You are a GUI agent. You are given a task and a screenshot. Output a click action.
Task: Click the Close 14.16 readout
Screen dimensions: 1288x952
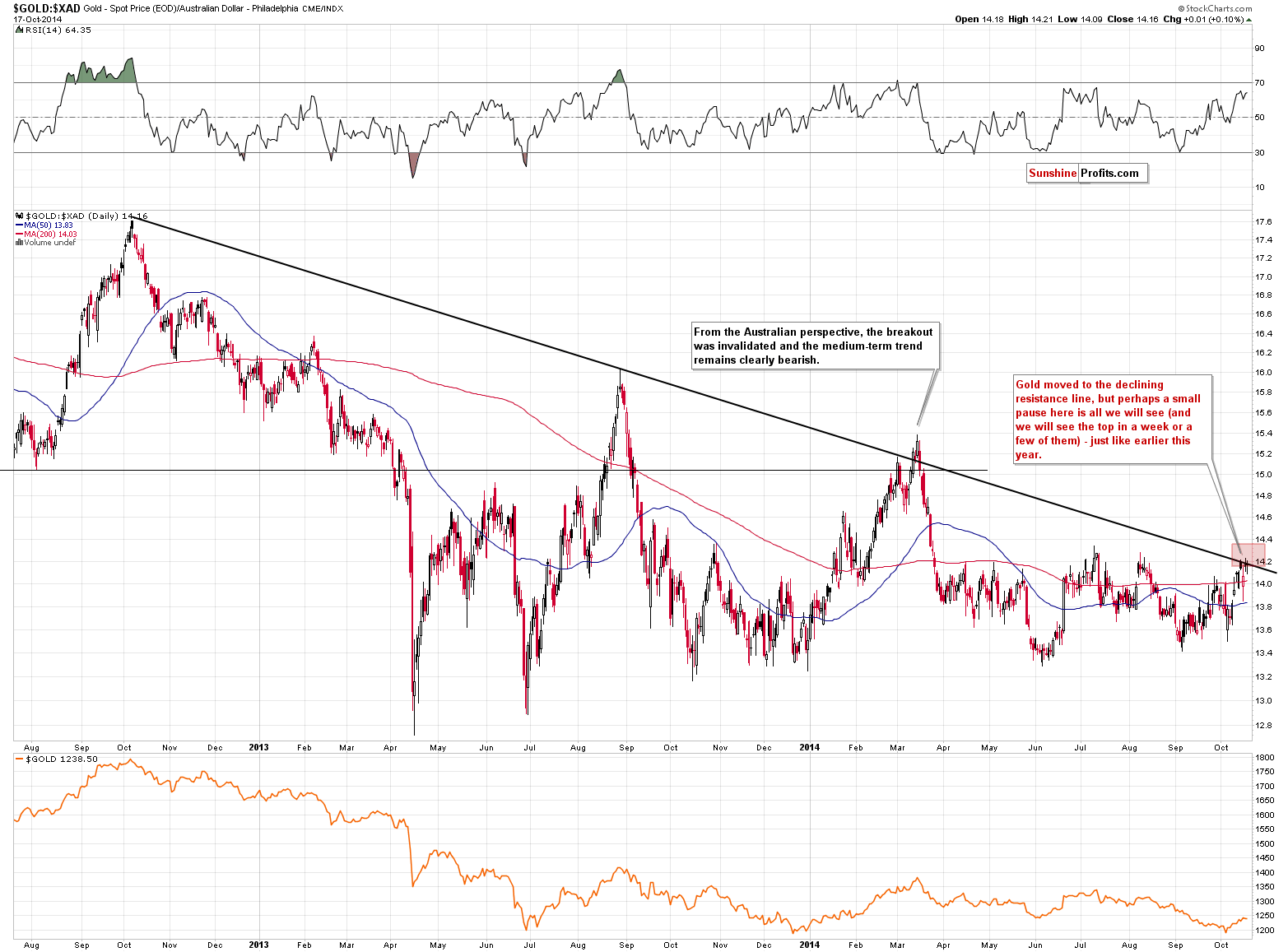coord(1132,19)
